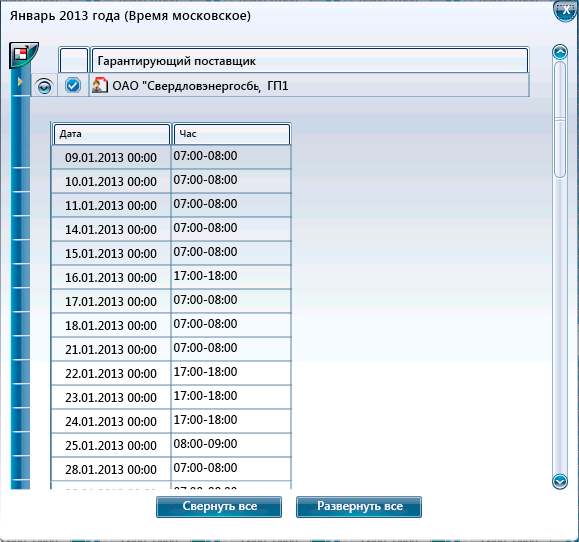The width and height of the screenshot is (579, 542).
Task: Sort by the Дата column header
Action: [112, 134]
